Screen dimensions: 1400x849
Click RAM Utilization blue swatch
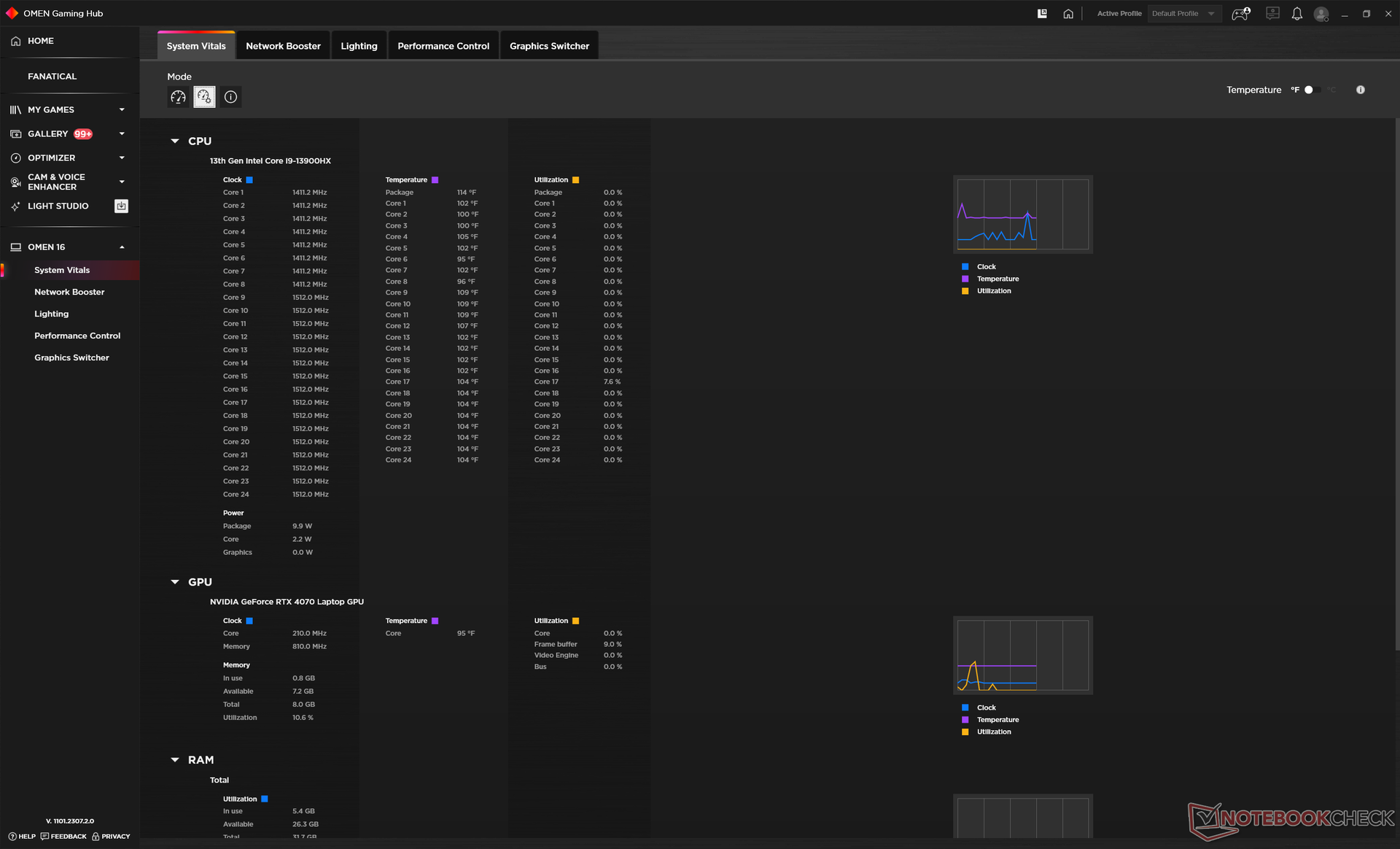[x=265, y=799]
